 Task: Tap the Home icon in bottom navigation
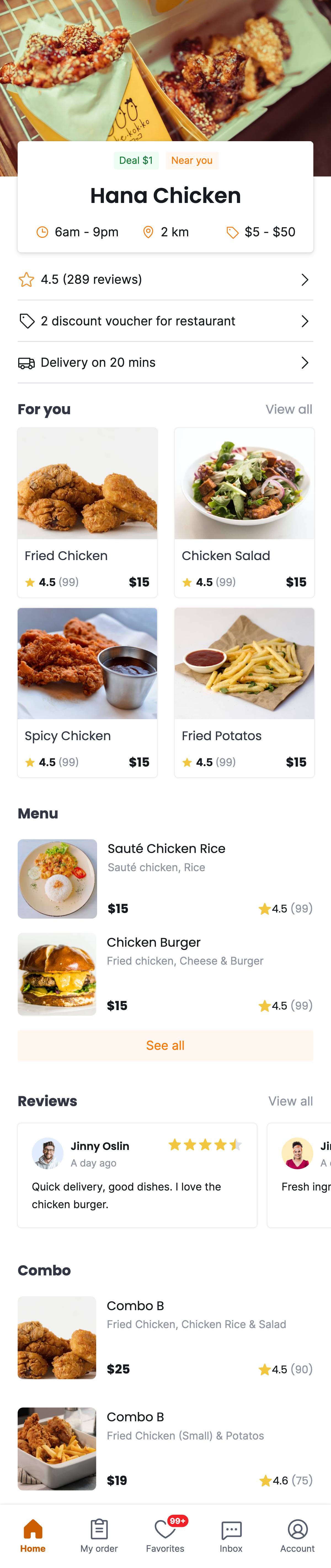[x=33, y=1529]
